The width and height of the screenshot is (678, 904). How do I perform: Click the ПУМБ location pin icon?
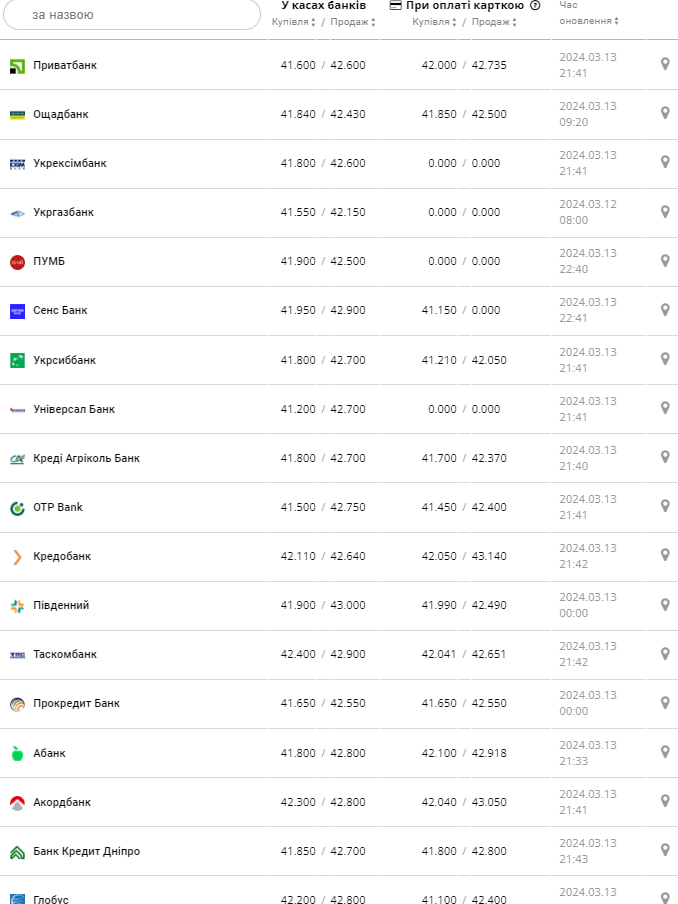tap(665, 260)
